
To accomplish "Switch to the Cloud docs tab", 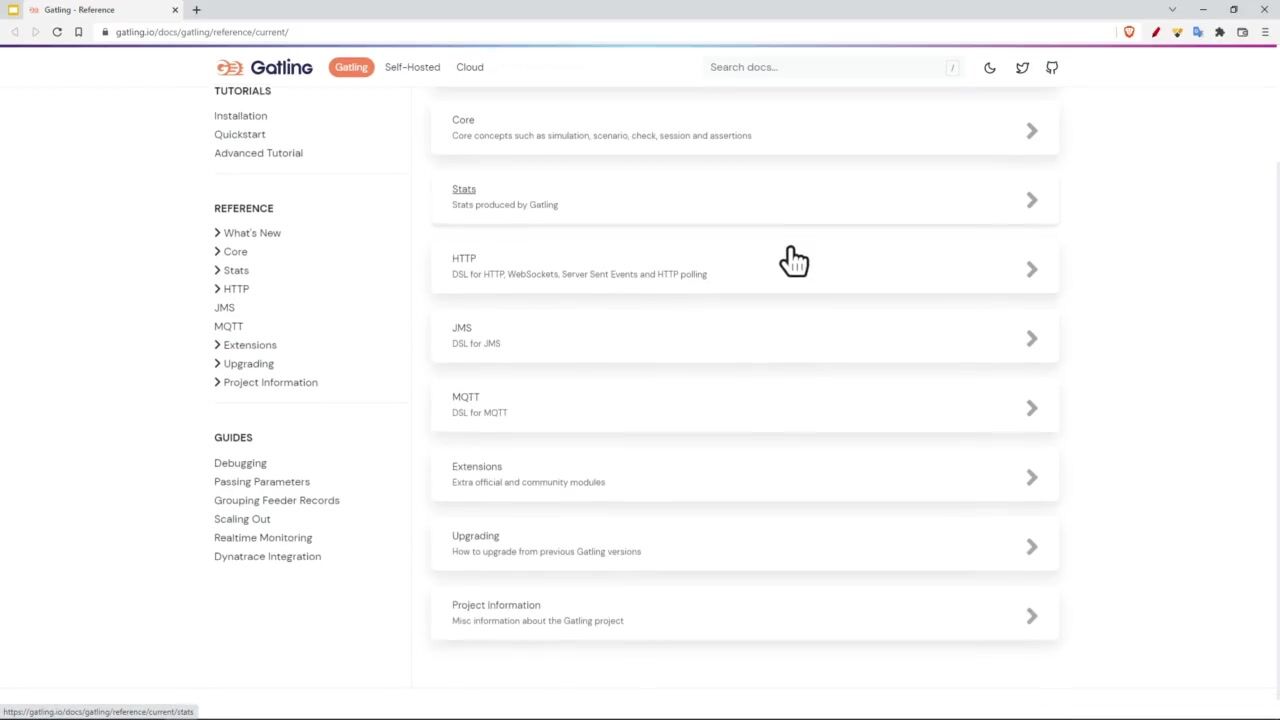I will click(x=470, y=67).
